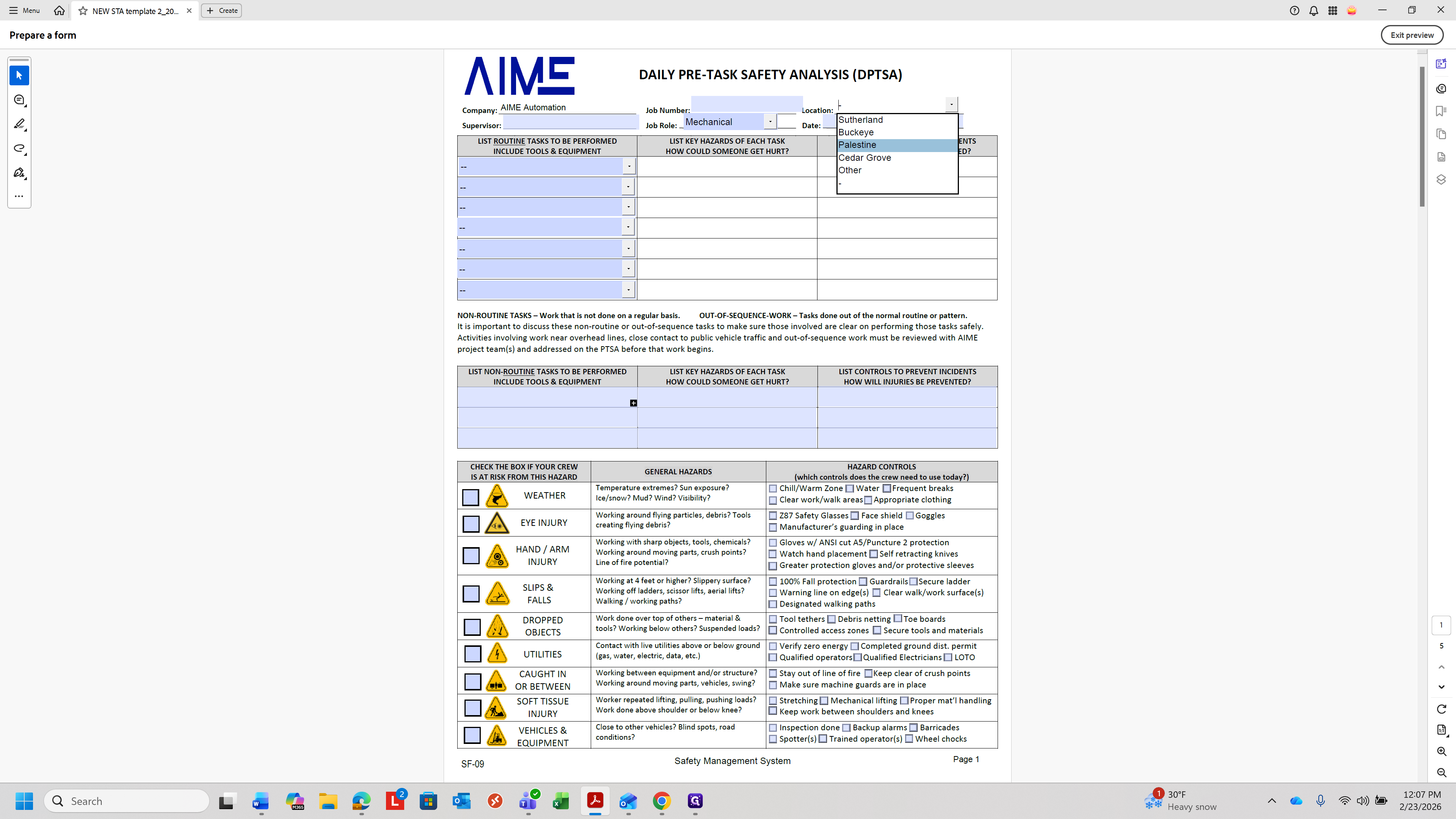This screenshot has height=819, width=1456.
Task: Switch to NEW STA template tab
Action: point(135,11)
